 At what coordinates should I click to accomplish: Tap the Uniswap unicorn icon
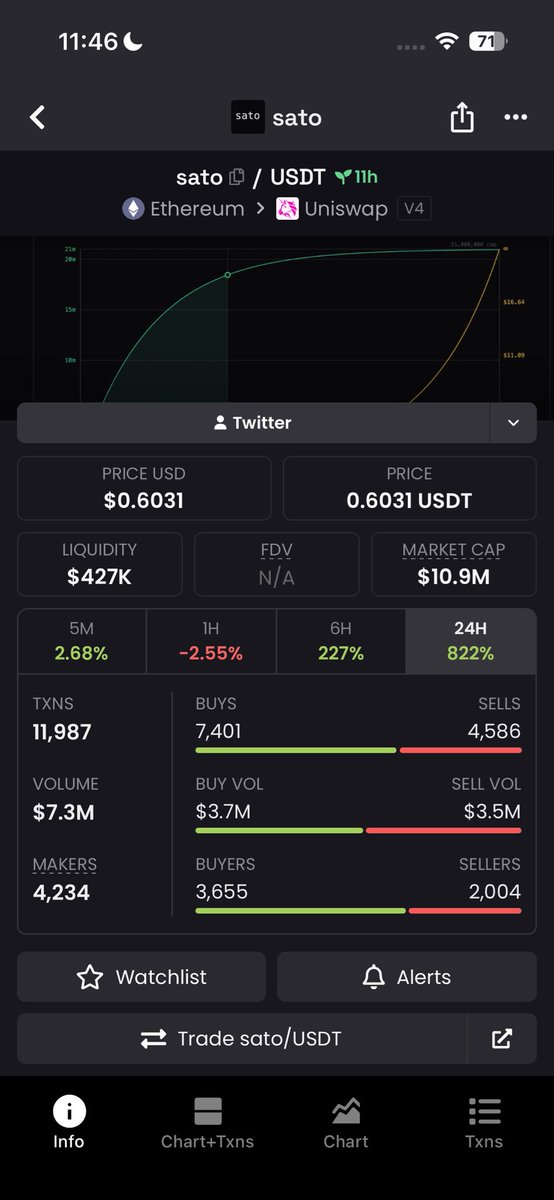tap(288, 208)
